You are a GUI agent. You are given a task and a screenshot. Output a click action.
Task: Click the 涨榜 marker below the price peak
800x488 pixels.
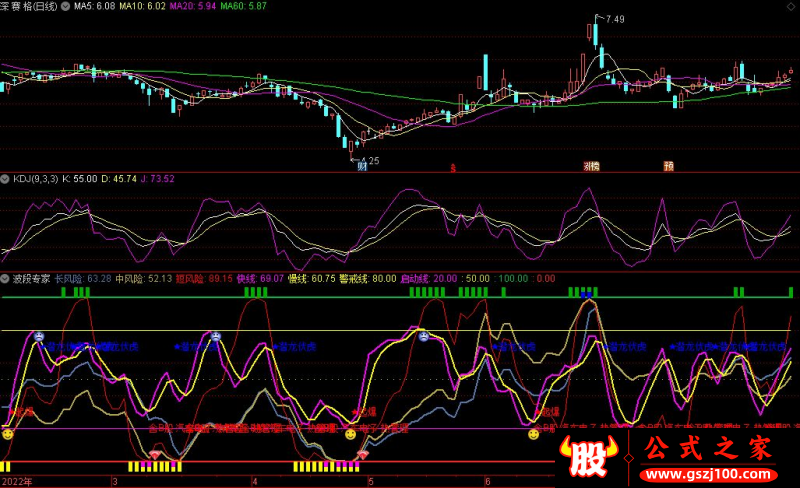point(592,166)
